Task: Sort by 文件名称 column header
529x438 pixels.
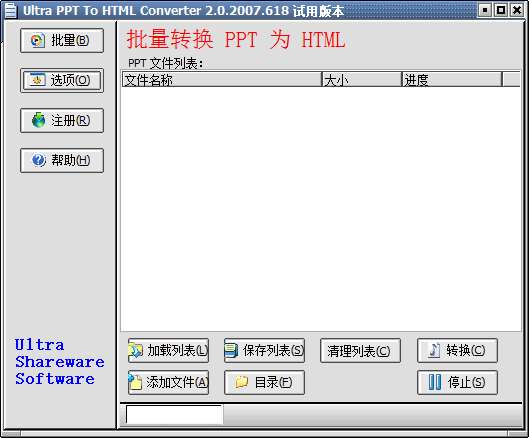Action: point(221,80)
